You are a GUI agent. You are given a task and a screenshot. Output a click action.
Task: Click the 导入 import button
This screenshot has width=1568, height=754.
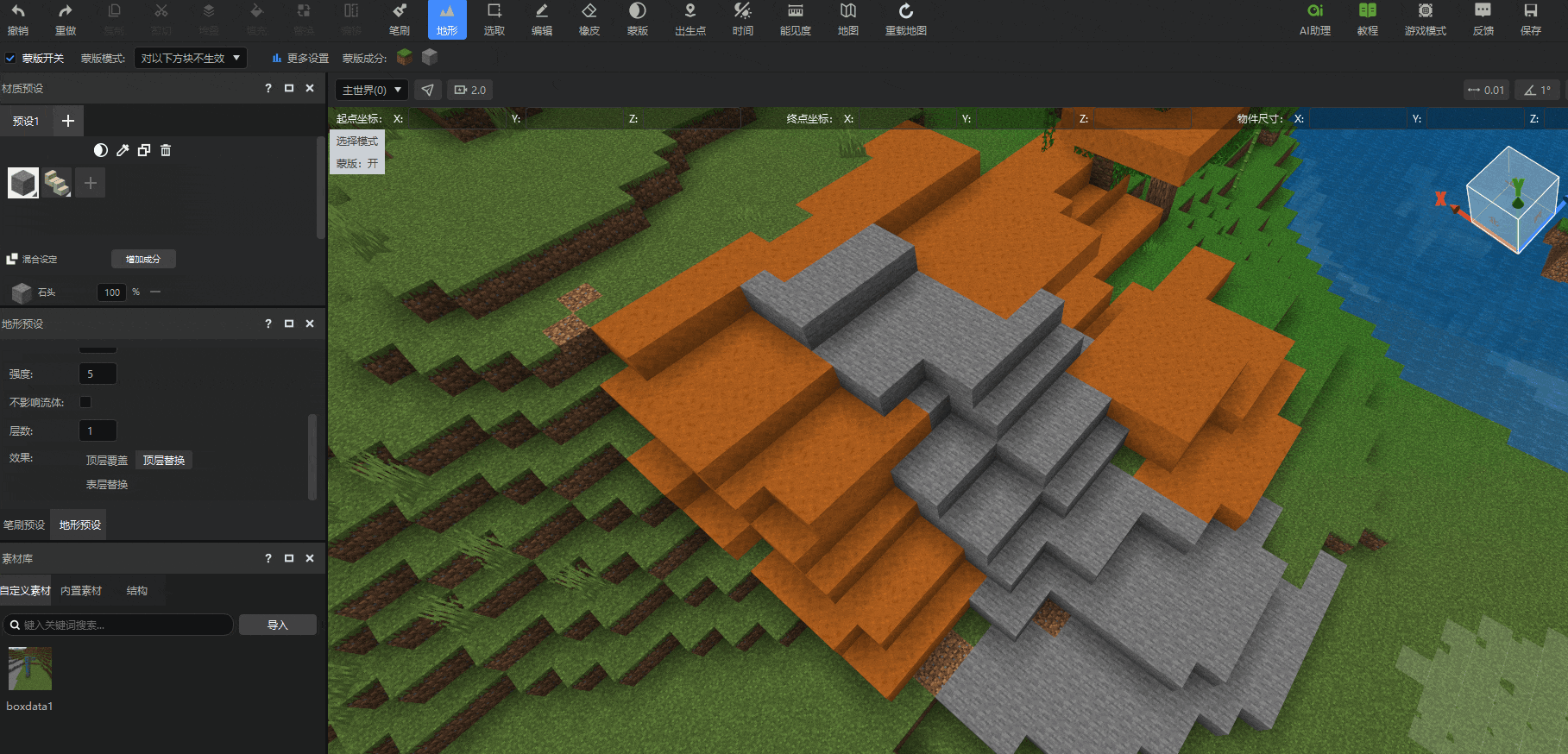[278, 625]
